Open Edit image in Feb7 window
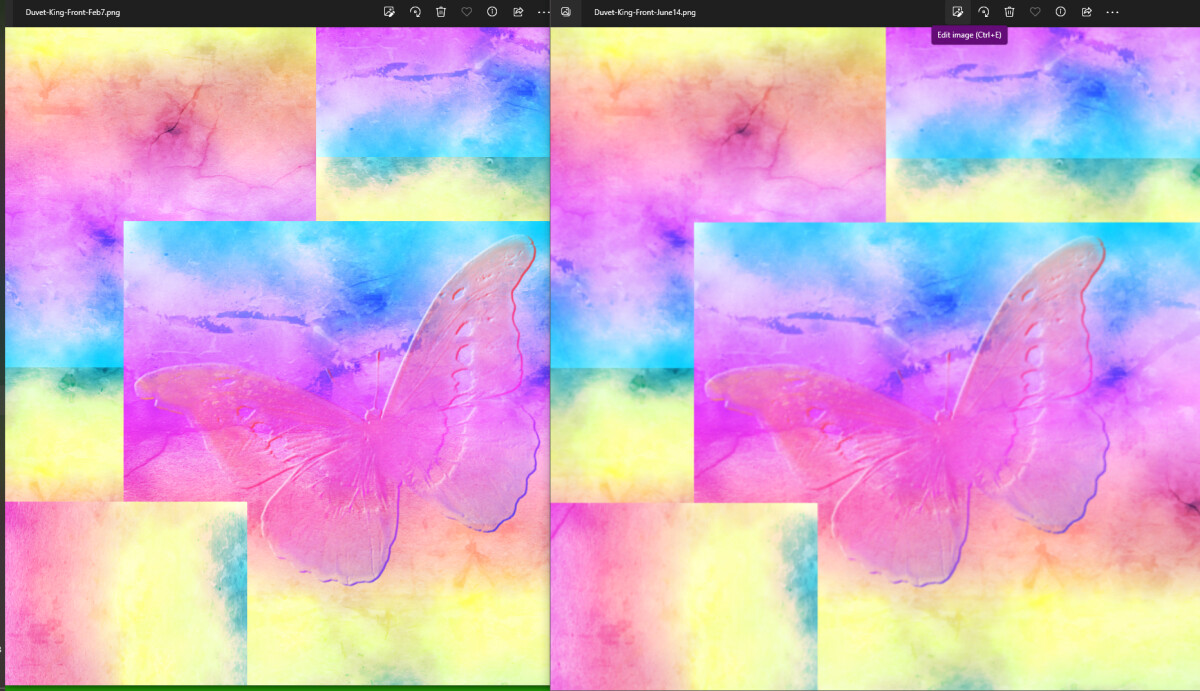Viewport: 1200px width, 691px height. point(389,12)
